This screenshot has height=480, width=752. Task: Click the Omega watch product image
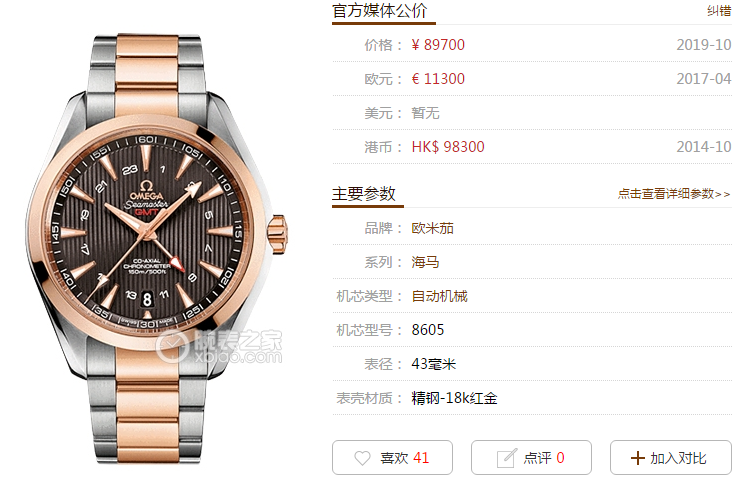[156, 249]
